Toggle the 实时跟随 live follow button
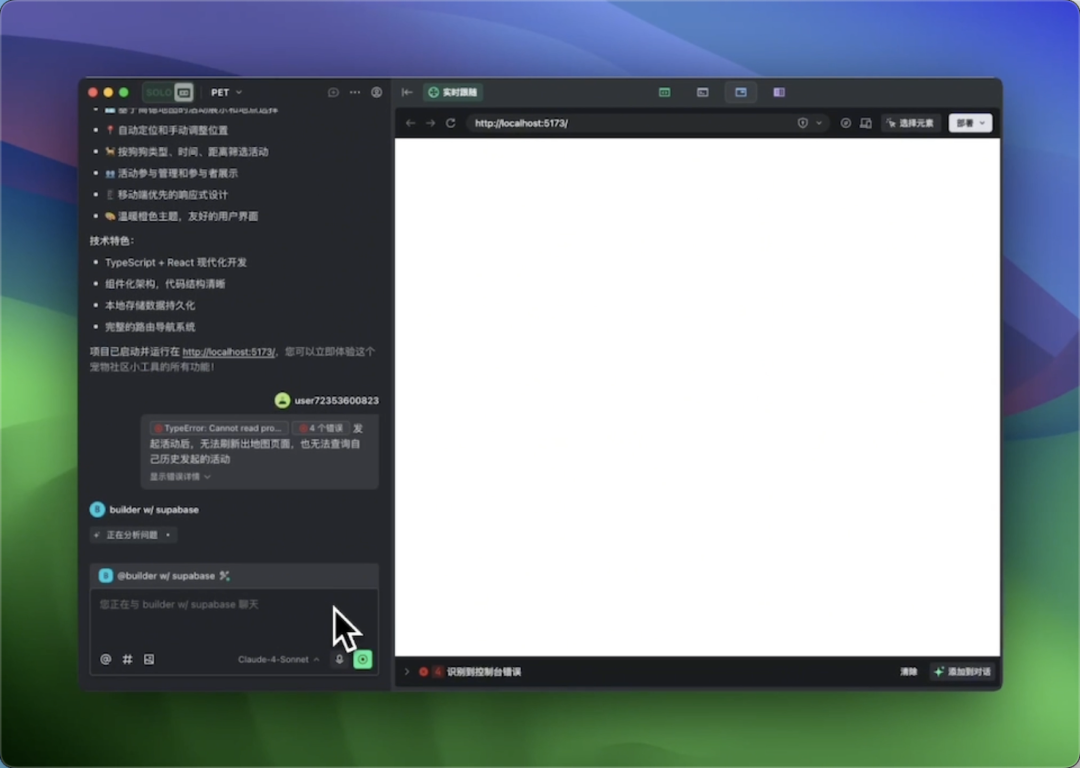Screen dimensions: 1080x768 (453, 92)
